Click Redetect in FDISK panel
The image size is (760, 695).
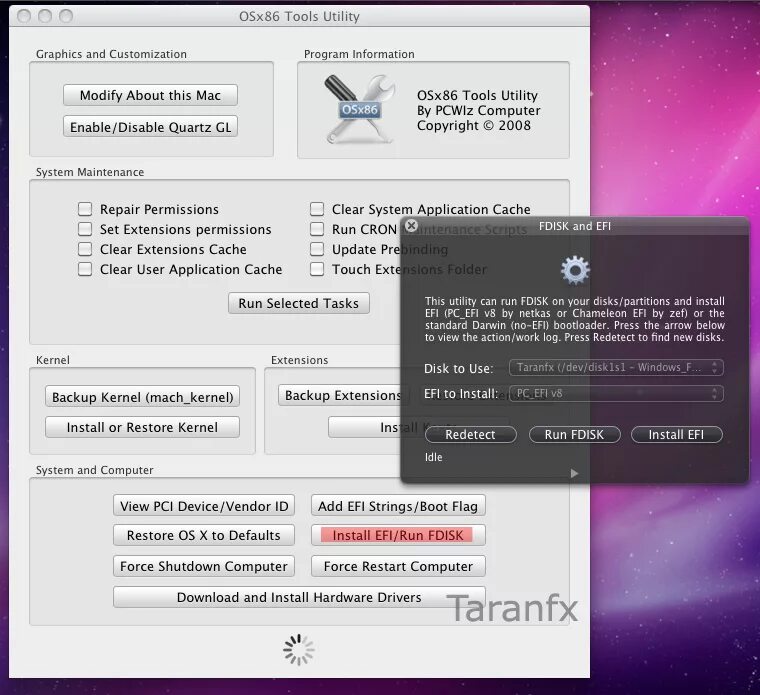coord(470,434)
